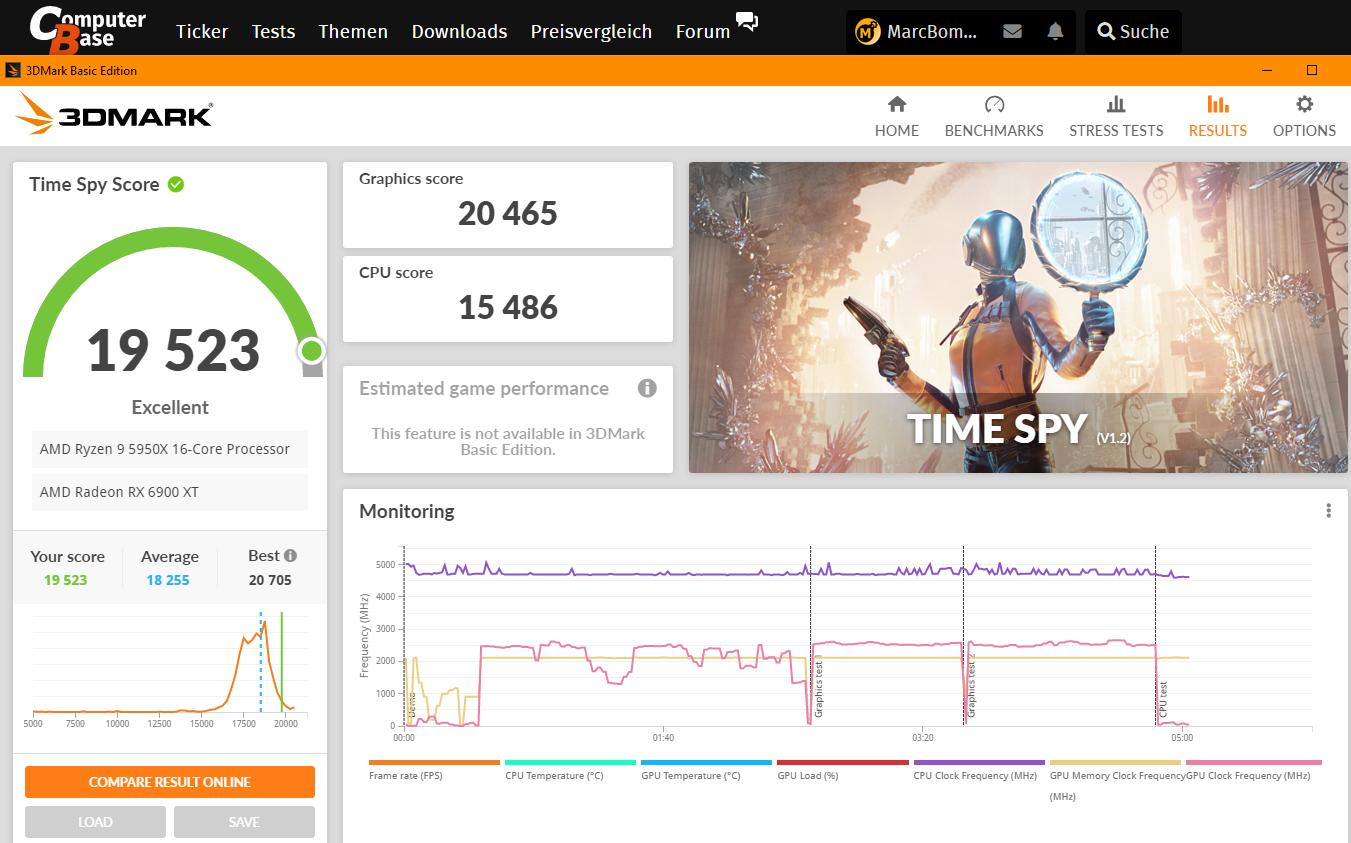Click the ComputerBase site logo
The image size is (1351, 843).
click(x=88, y=29)
